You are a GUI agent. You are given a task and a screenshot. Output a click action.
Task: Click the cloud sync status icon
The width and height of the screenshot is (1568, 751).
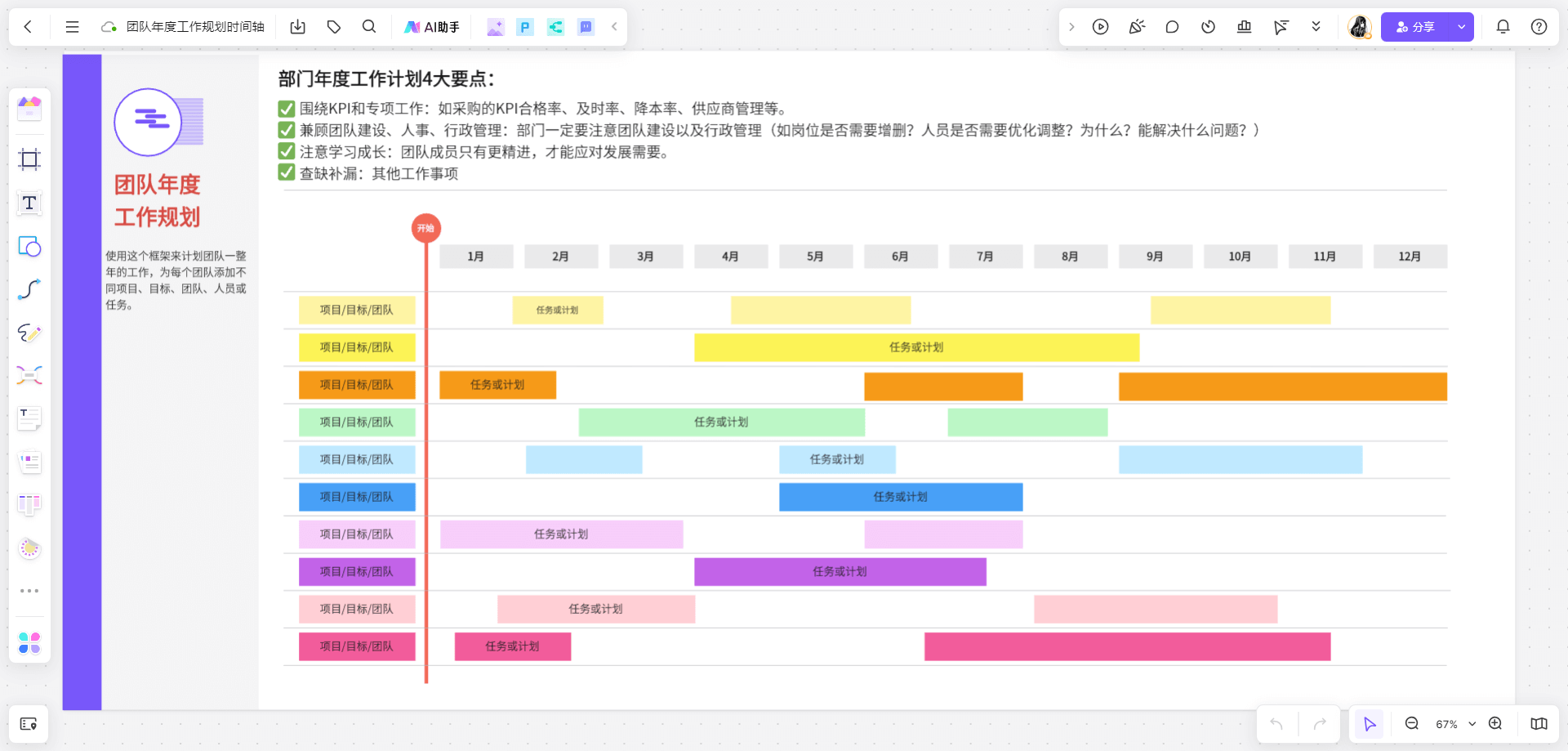(x=109, y=27)
